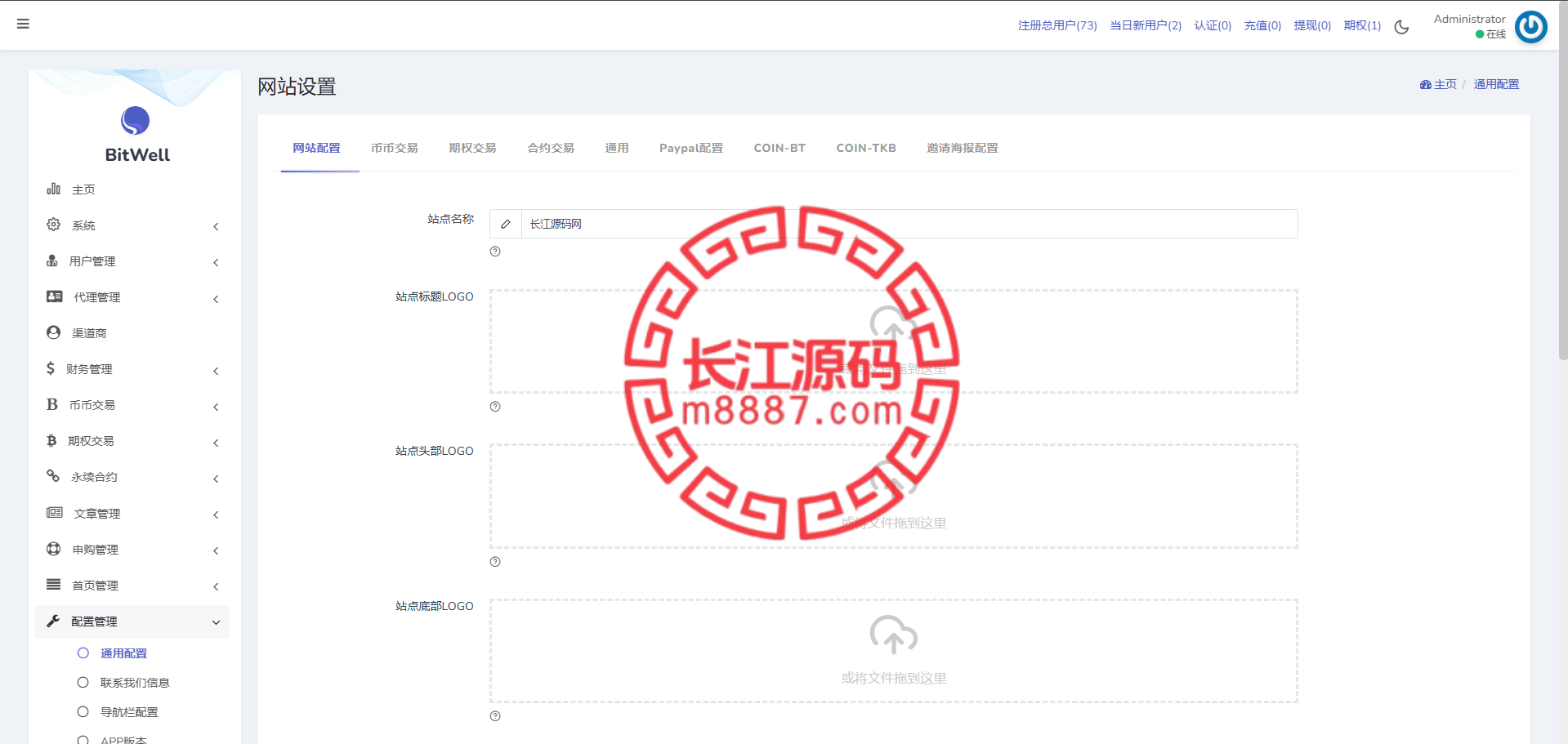The height and width of the screenshot is (744, 1568).
Task: Click help icon under 站点标题LOGO
Action: [x=495, y=407]
